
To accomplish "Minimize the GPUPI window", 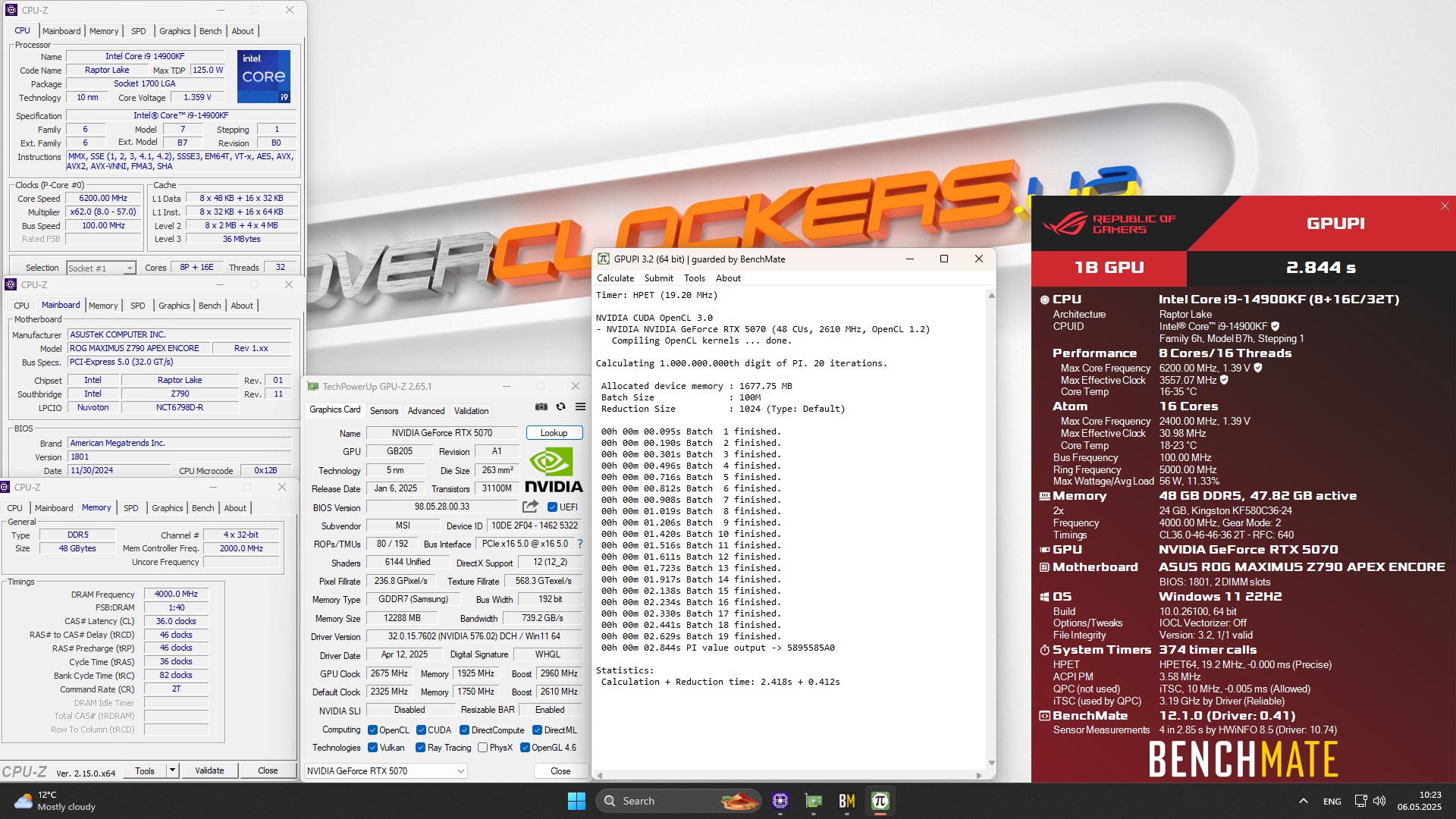I will pyautogui.click(x=910, y=259).
